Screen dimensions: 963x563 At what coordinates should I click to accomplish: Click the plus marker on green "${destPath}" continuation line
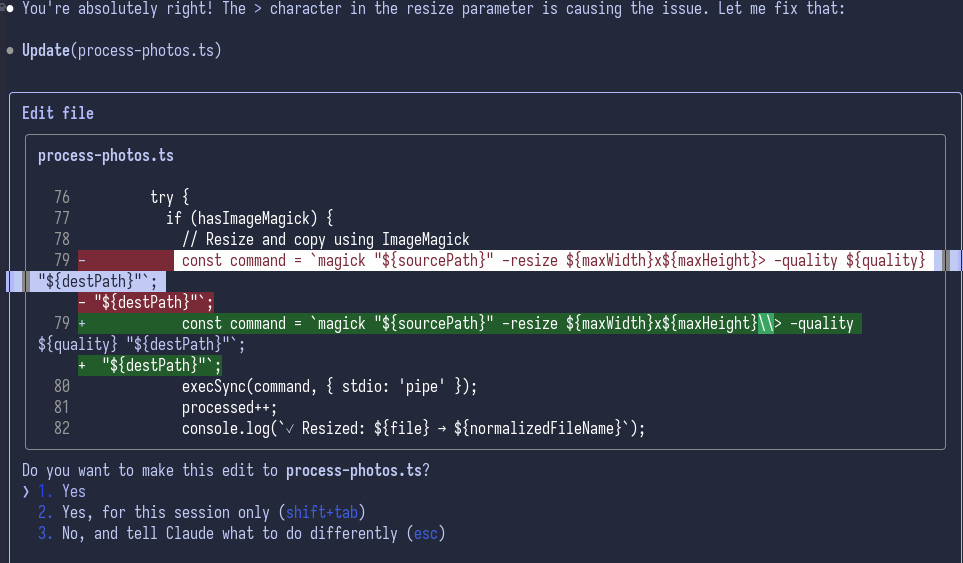[x=82, y=365]
